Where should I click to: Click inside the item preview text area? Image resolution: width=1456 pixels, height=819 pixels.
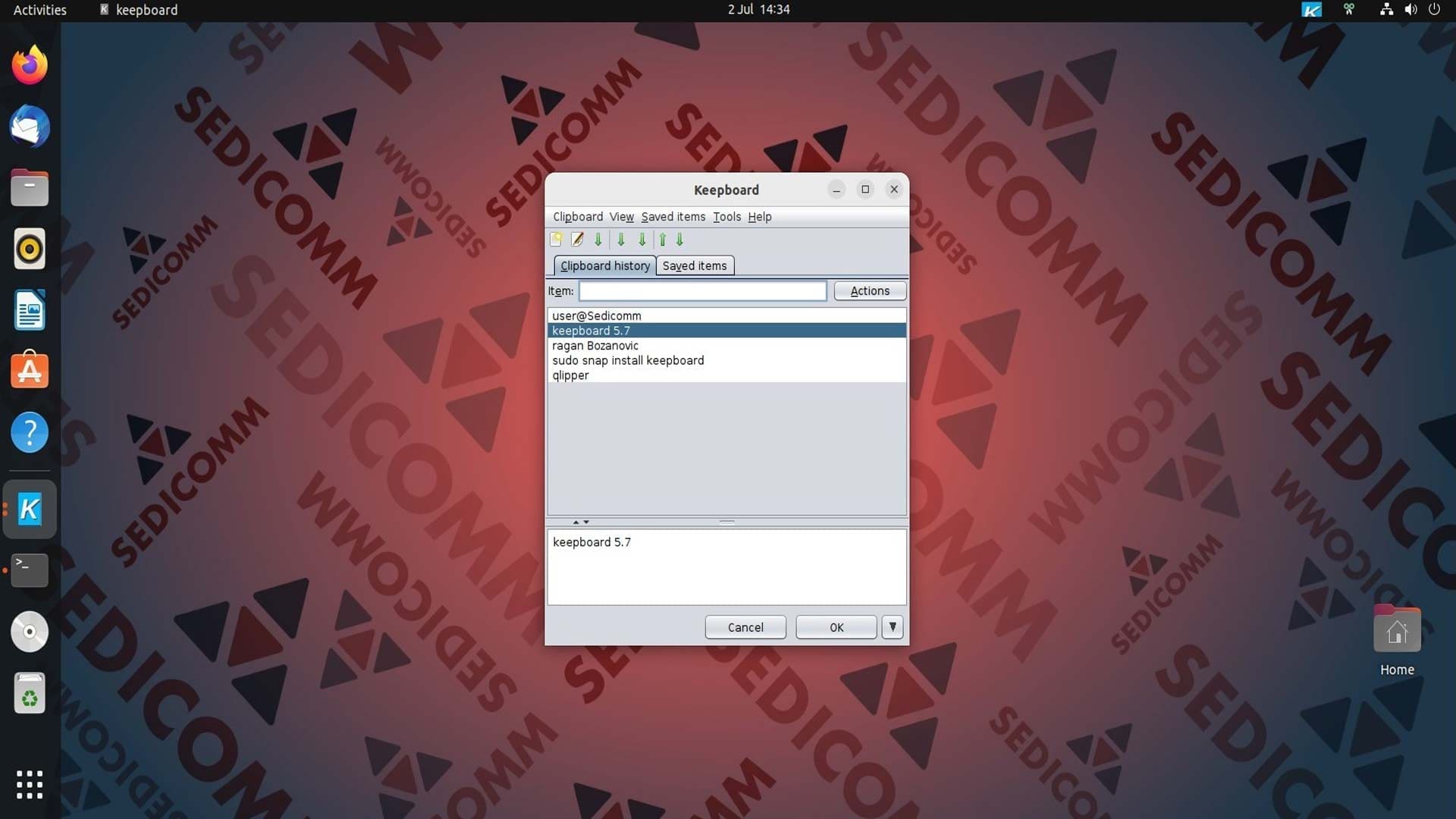pyautogui.click(x=726, y=567)
